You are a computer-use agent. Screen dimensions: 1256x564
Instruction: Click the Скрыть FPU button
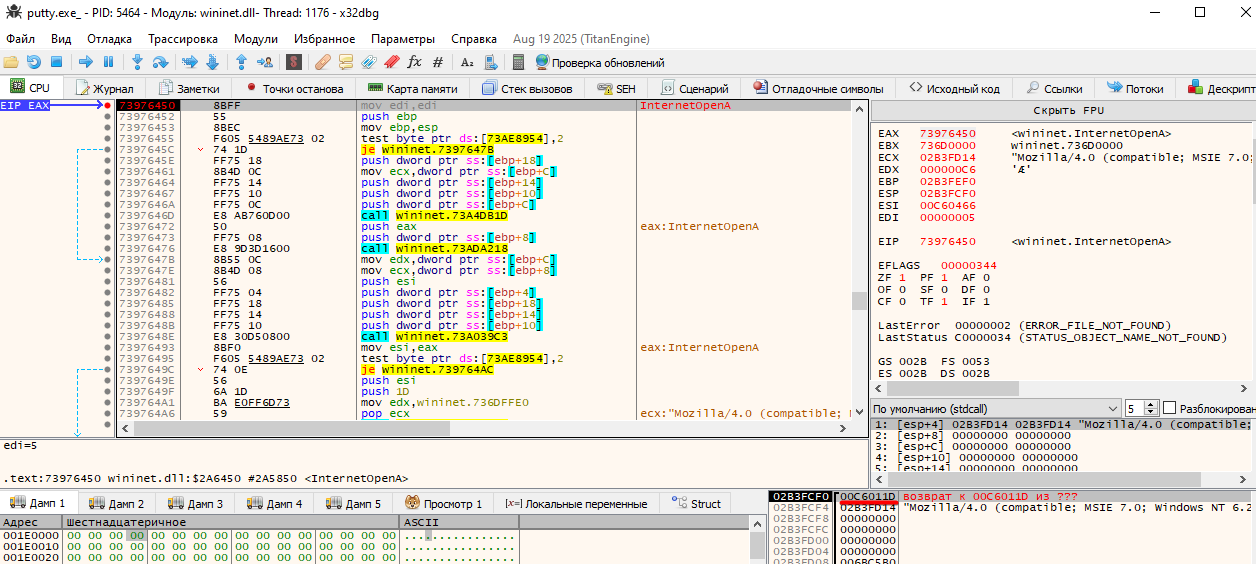point(1067,110)
